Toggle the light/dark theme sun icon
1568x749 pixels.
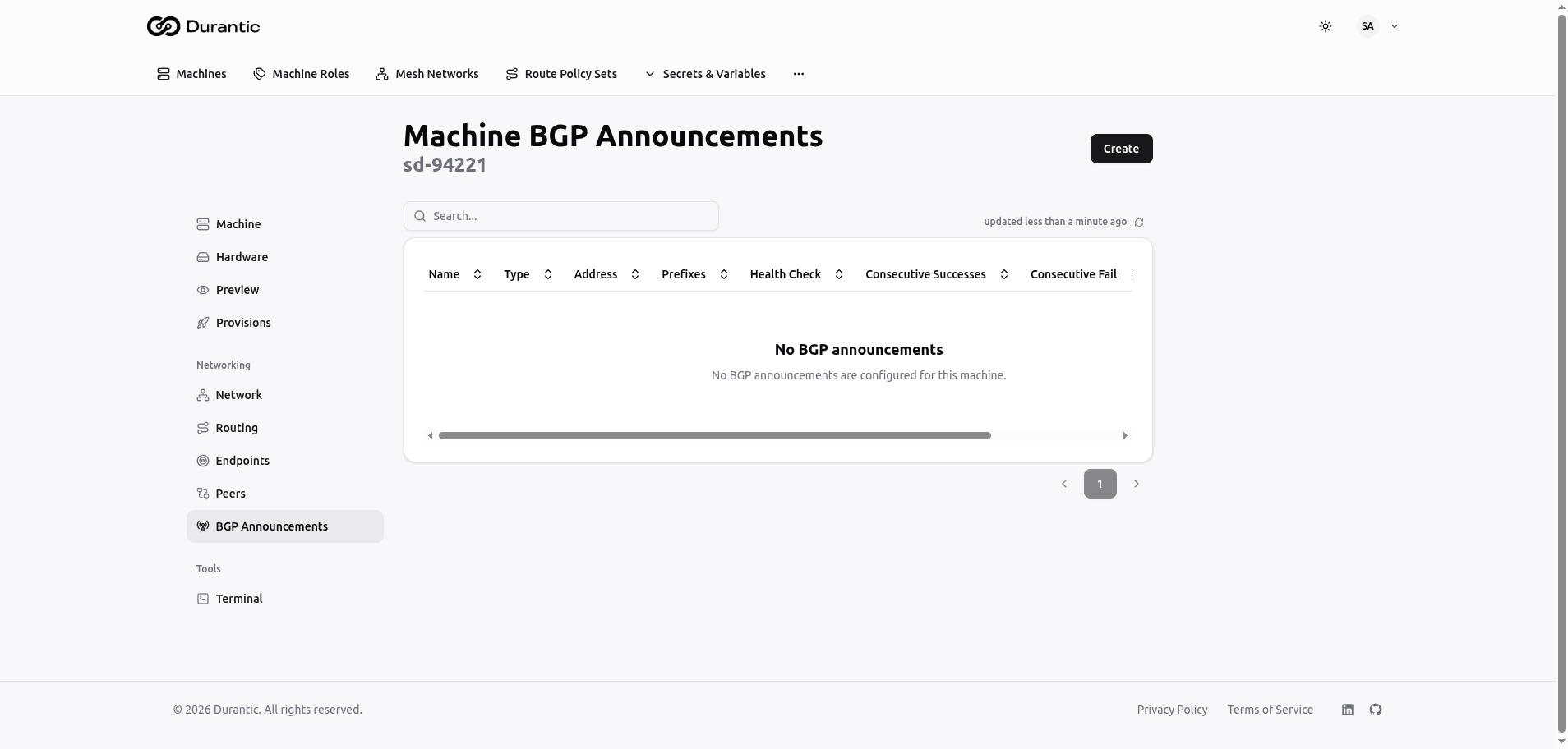tap(1325, 26)
